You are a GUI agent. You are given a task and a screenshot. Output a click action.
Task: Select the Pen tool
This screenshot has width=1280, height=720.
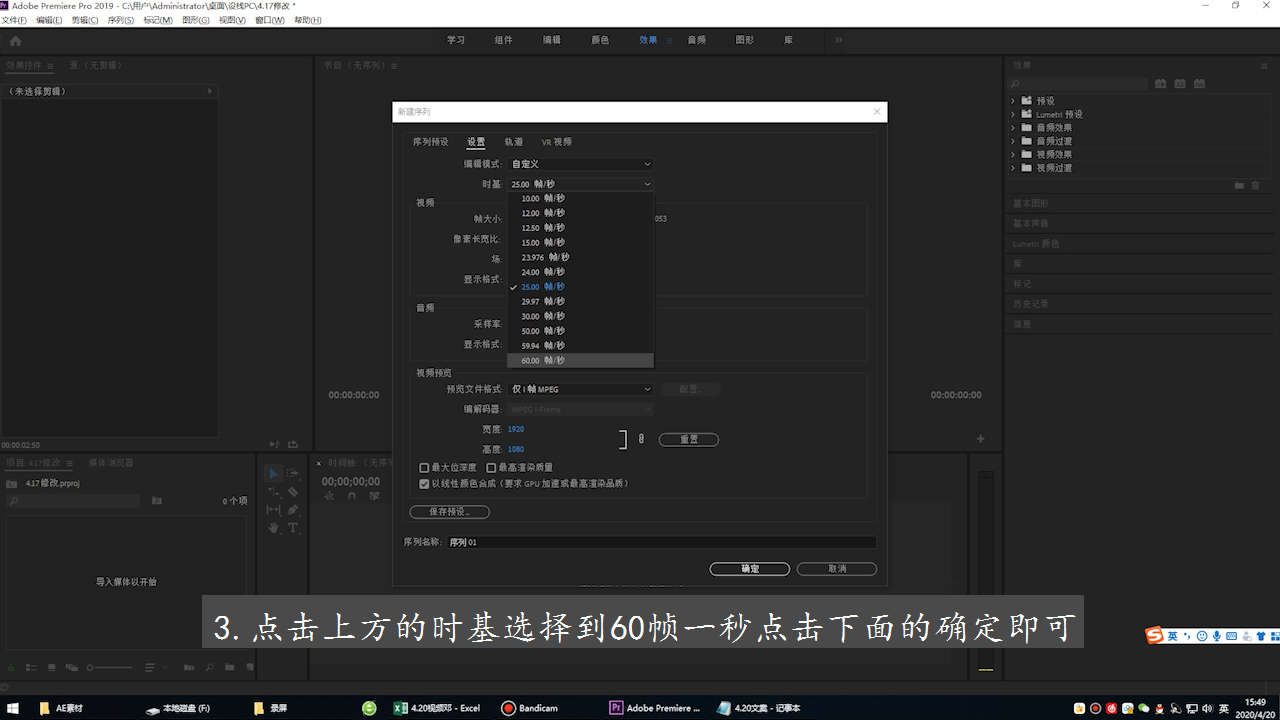coord(293,509)
